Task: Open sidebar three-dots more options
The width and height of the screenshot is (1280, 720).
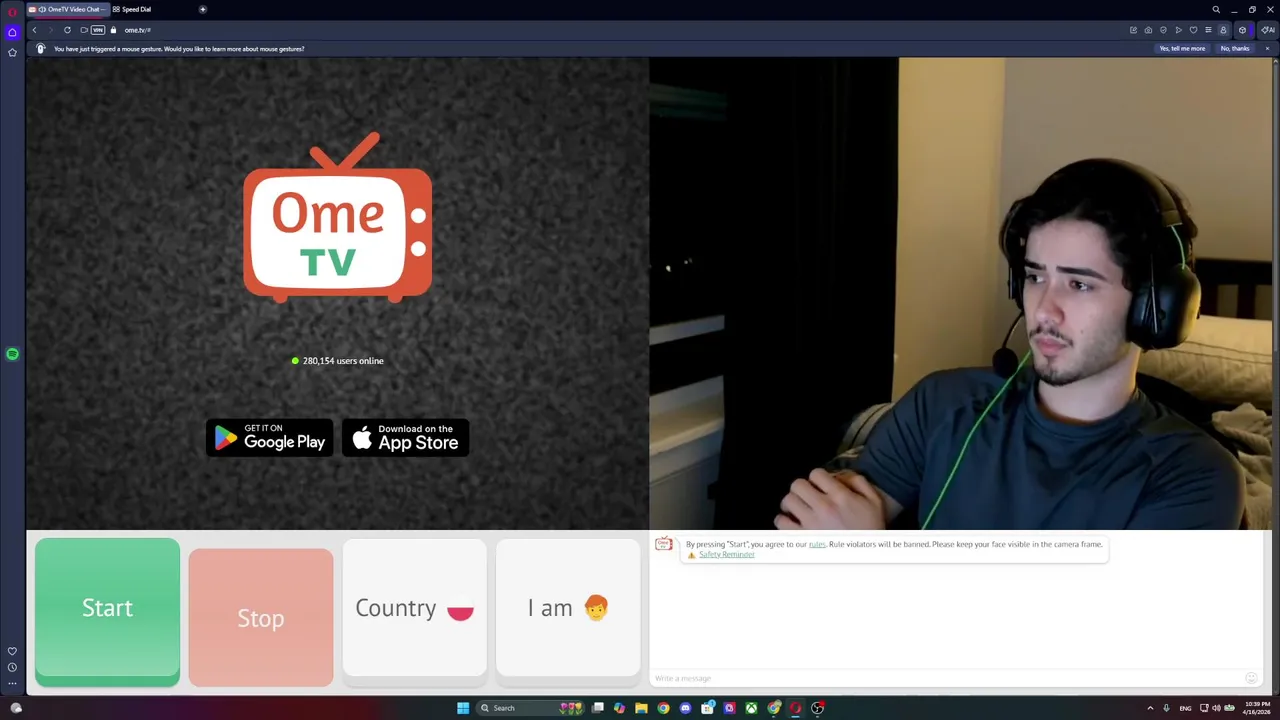Action: pos(12,684)
